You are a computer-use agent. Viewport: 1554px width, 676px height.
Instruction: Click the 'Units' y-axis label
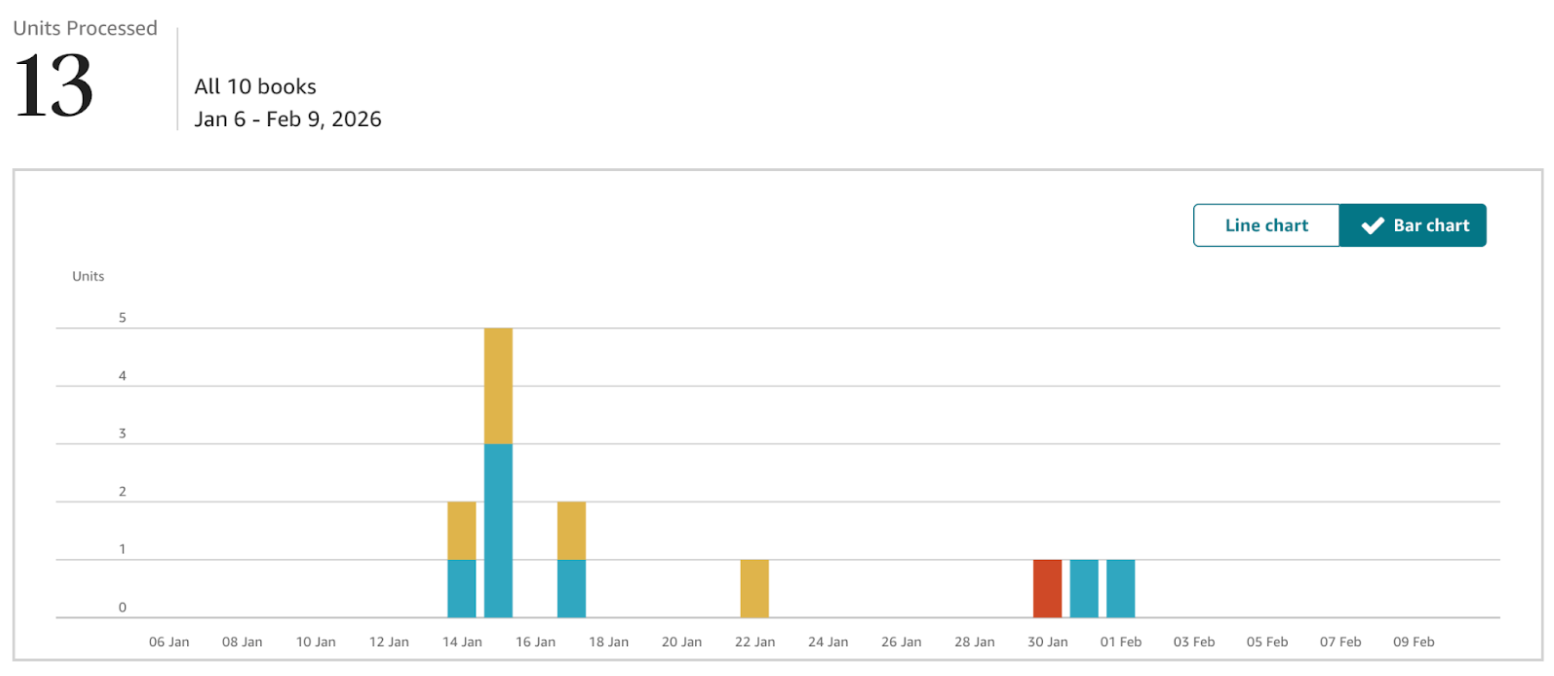[88, 276]
